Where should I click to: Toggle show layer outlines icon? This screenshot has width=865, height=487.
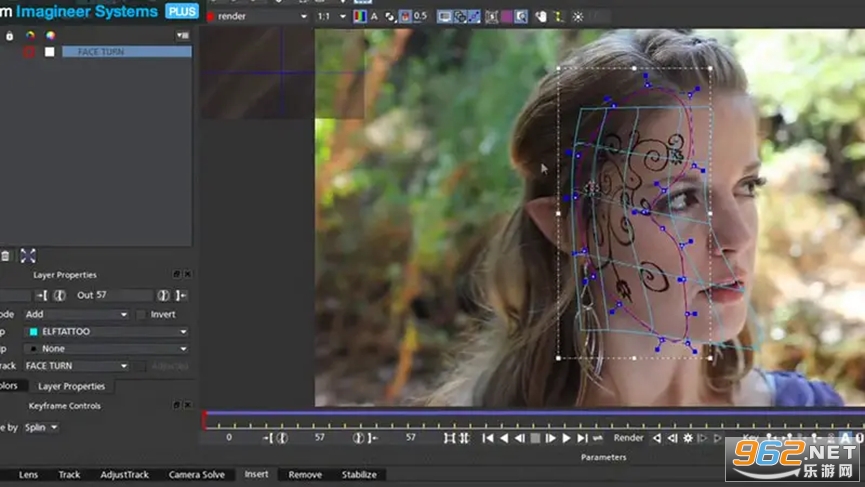point(460,17)
